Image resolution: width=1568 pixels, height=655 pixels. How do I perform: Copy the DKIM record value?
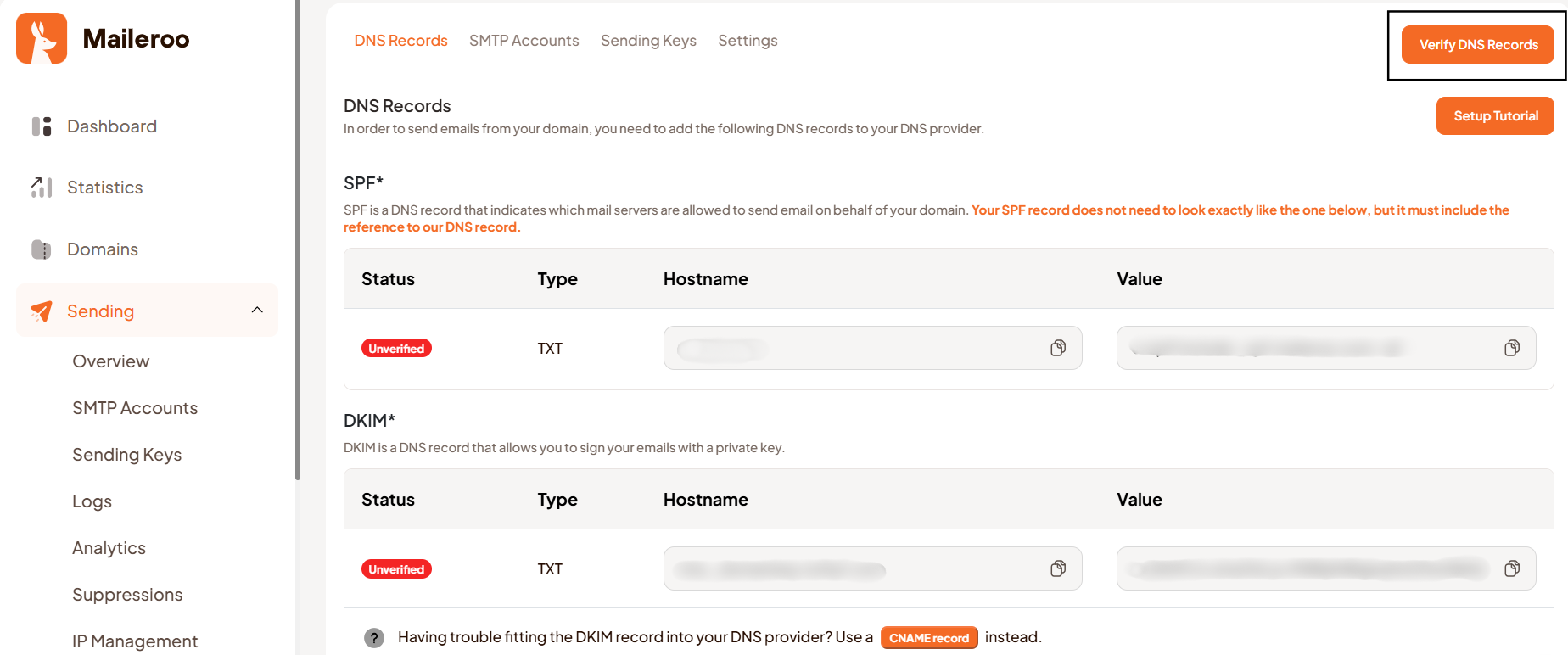tap(1512, 568)
